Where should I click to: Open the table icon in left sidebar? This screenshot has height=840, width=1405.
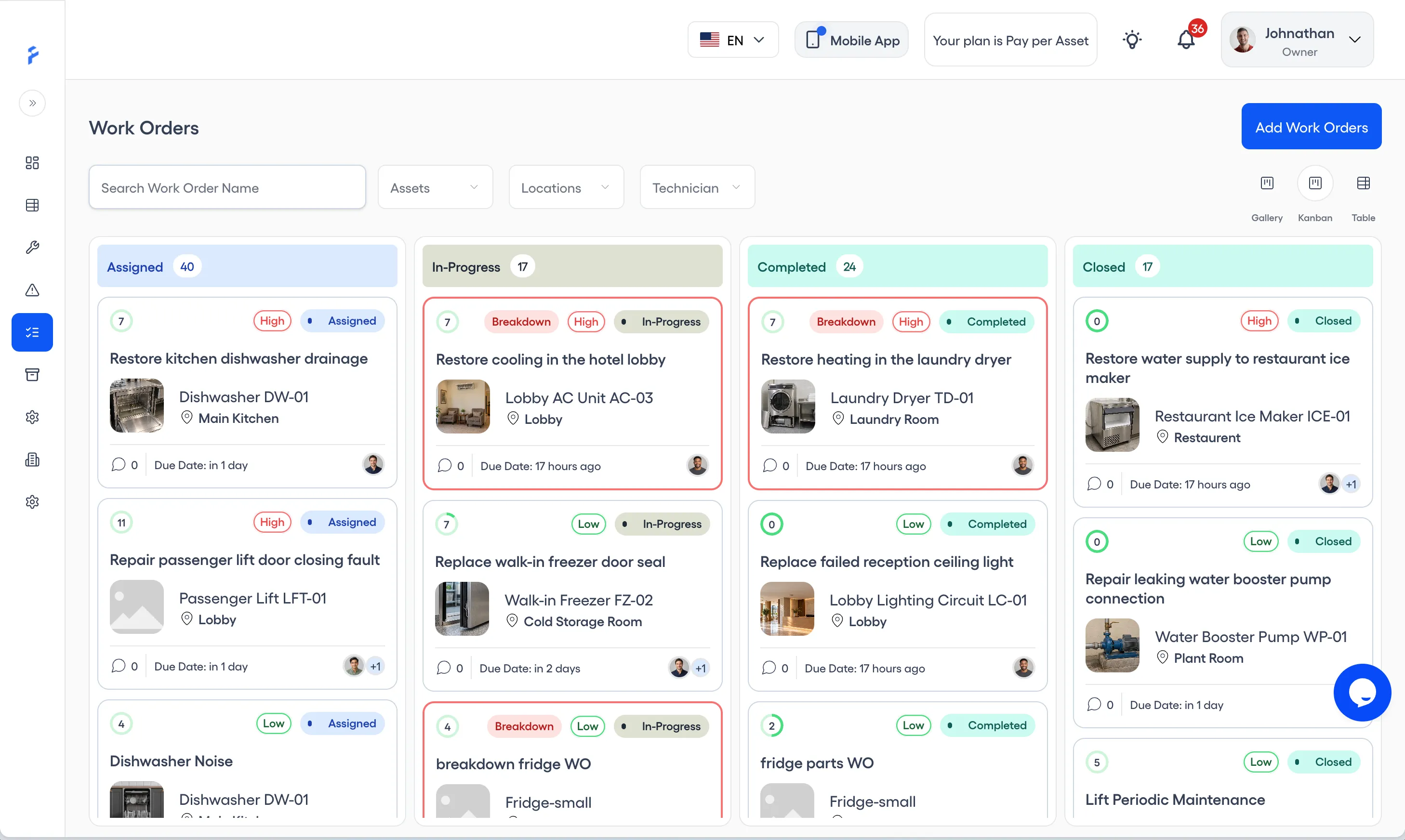(x=32, y=206)
